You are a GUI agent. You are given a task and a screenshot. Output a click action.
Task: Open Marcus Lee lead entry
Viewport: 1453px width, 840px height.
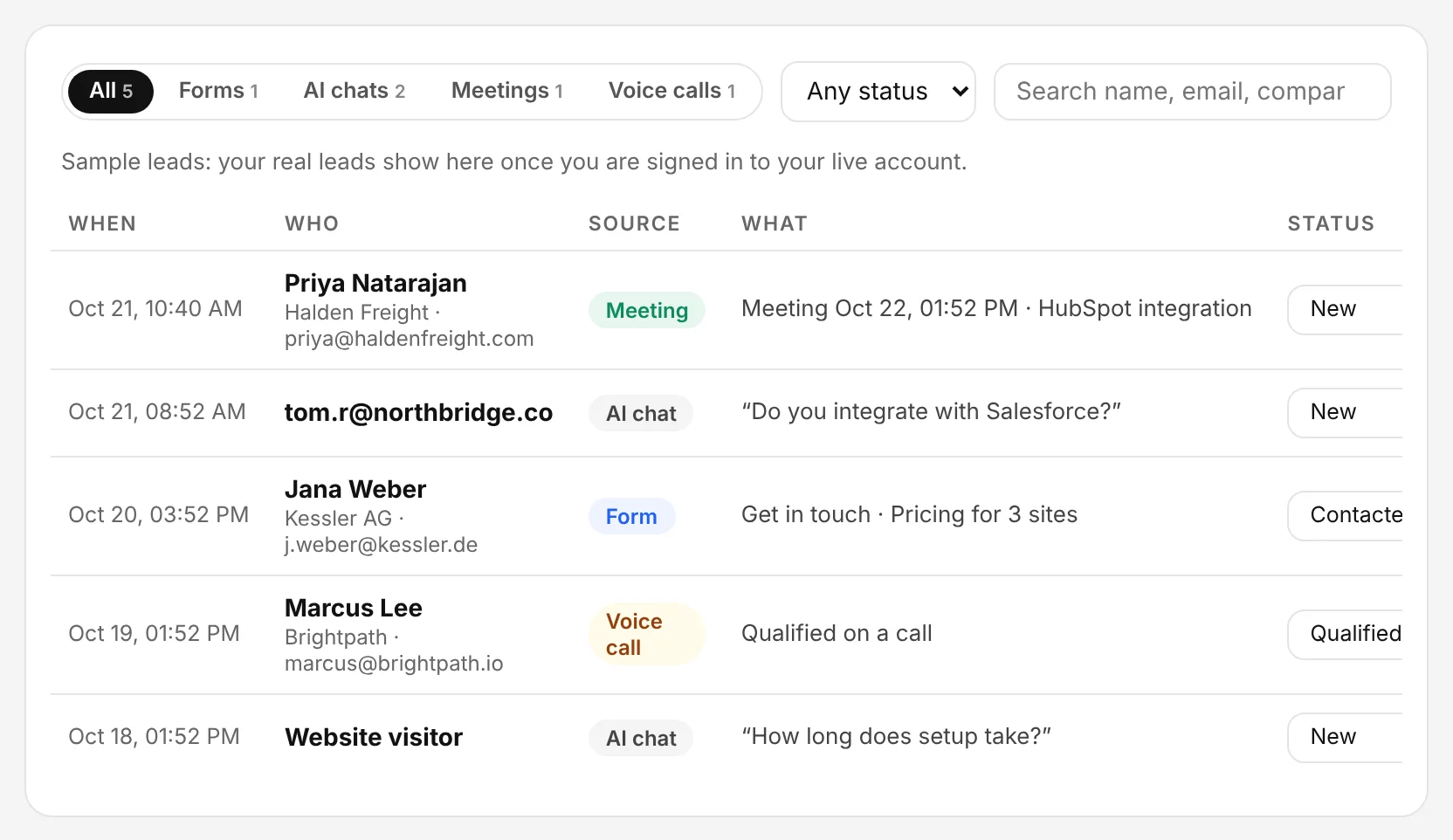point(354,608)
